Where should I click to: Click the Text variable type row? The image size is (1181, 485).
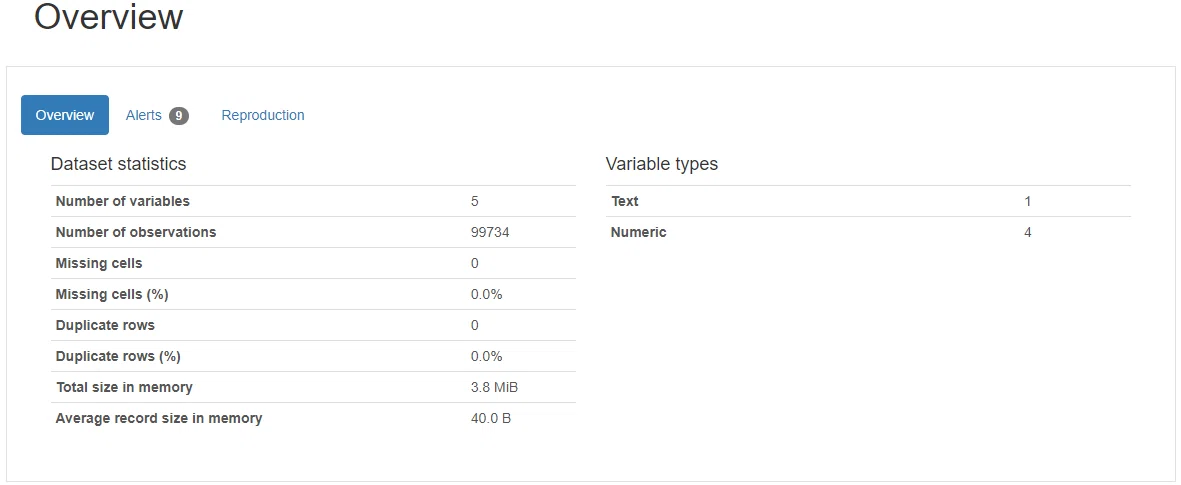(868, 201)
